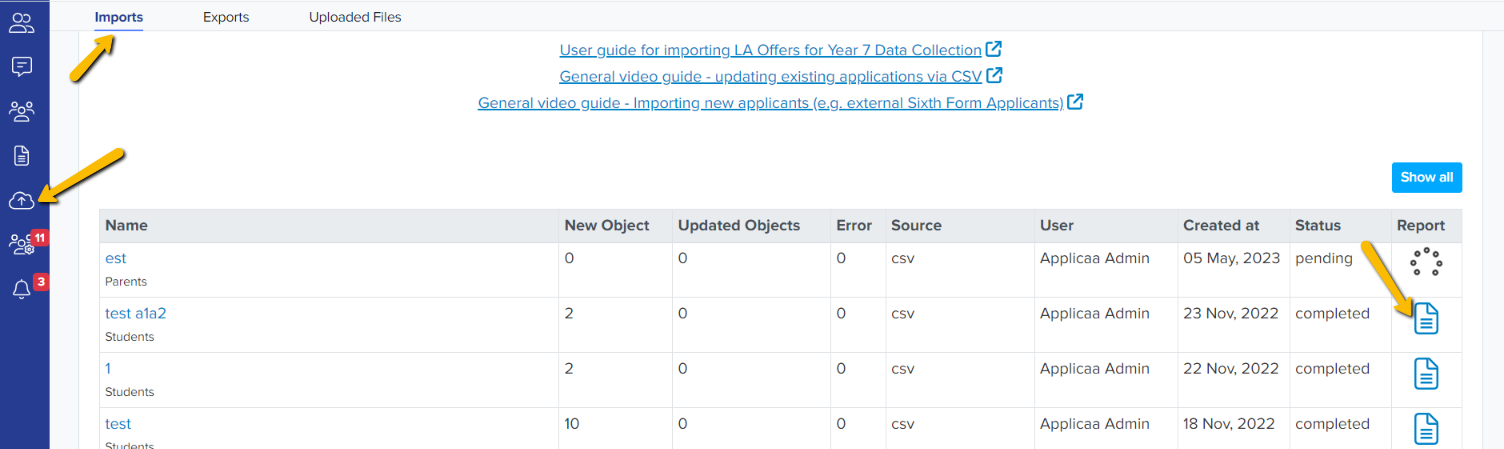Select the Imports tab
This screenshot has width=1504, height=449.
[x=119, y=17]
